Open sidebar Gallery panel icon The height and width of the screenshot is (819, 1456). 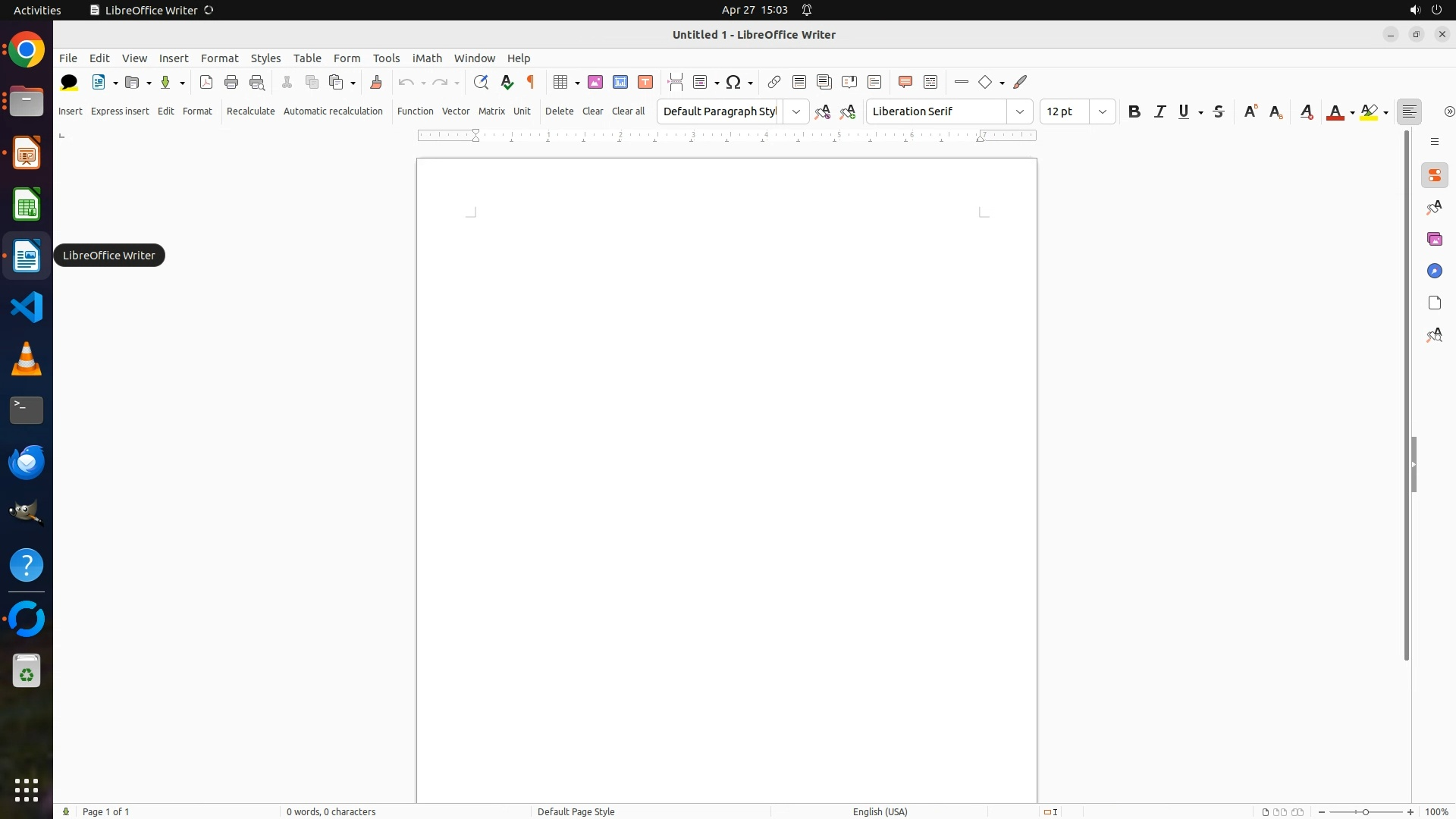(1434, 240)
